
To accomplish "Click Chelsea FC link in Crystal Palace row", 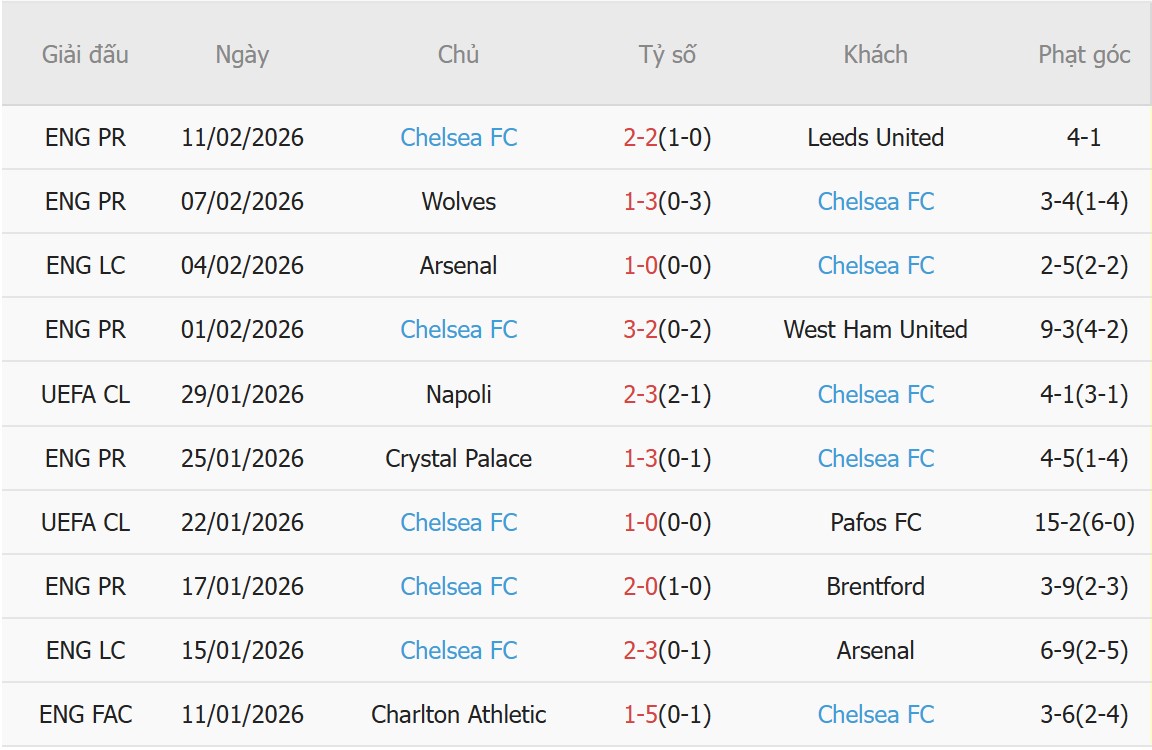I will [875, 459].
